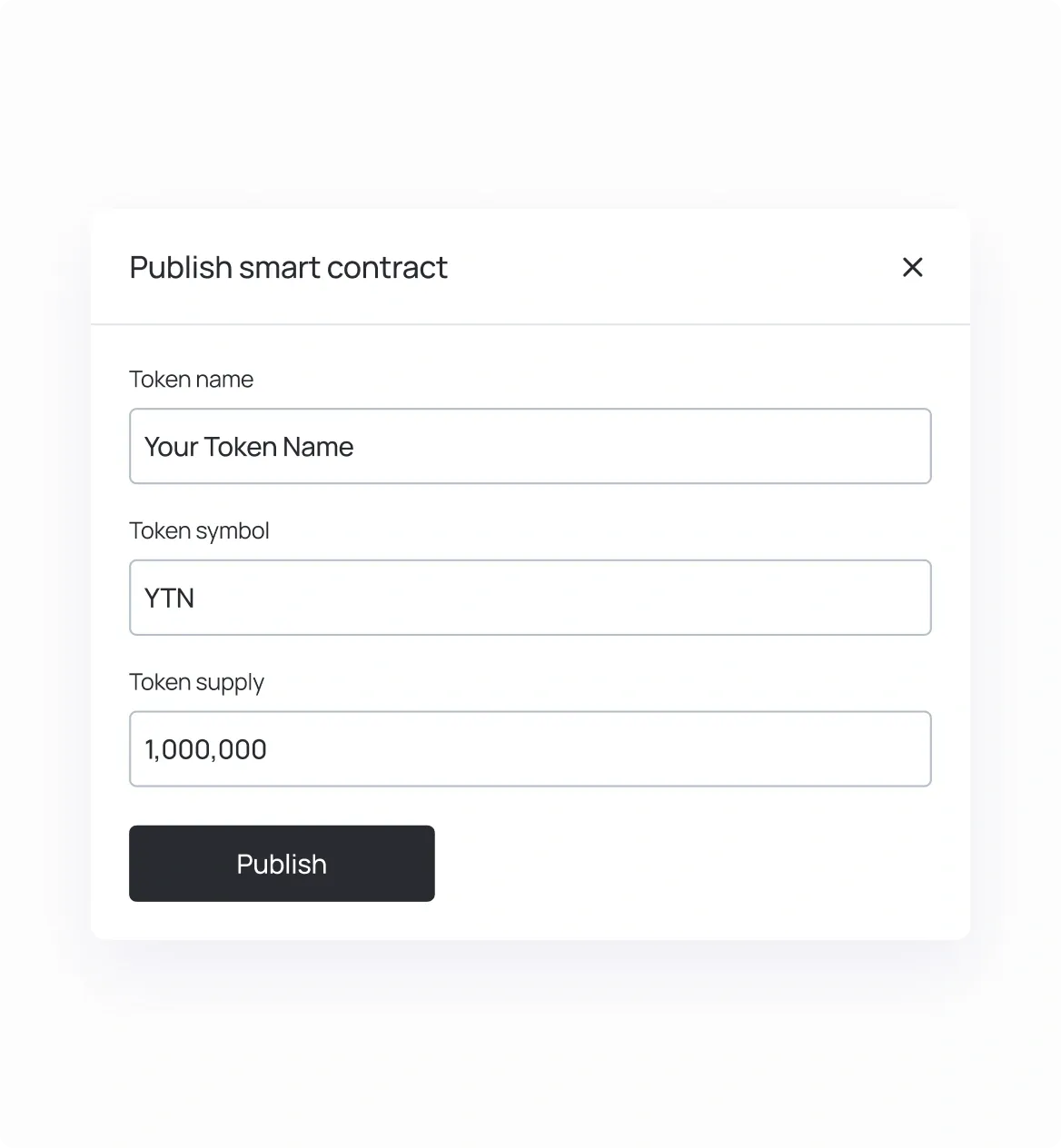Submit the token form via Publish
Screen dimensions: 1061x1148
point(282,864)
